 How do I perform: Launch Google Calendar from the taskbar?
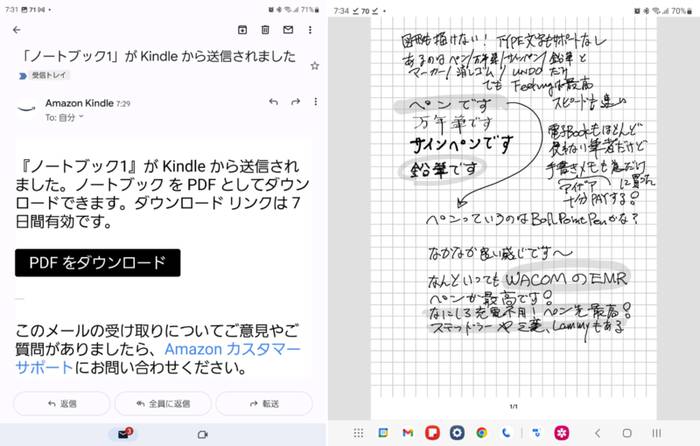click(383, 433)
